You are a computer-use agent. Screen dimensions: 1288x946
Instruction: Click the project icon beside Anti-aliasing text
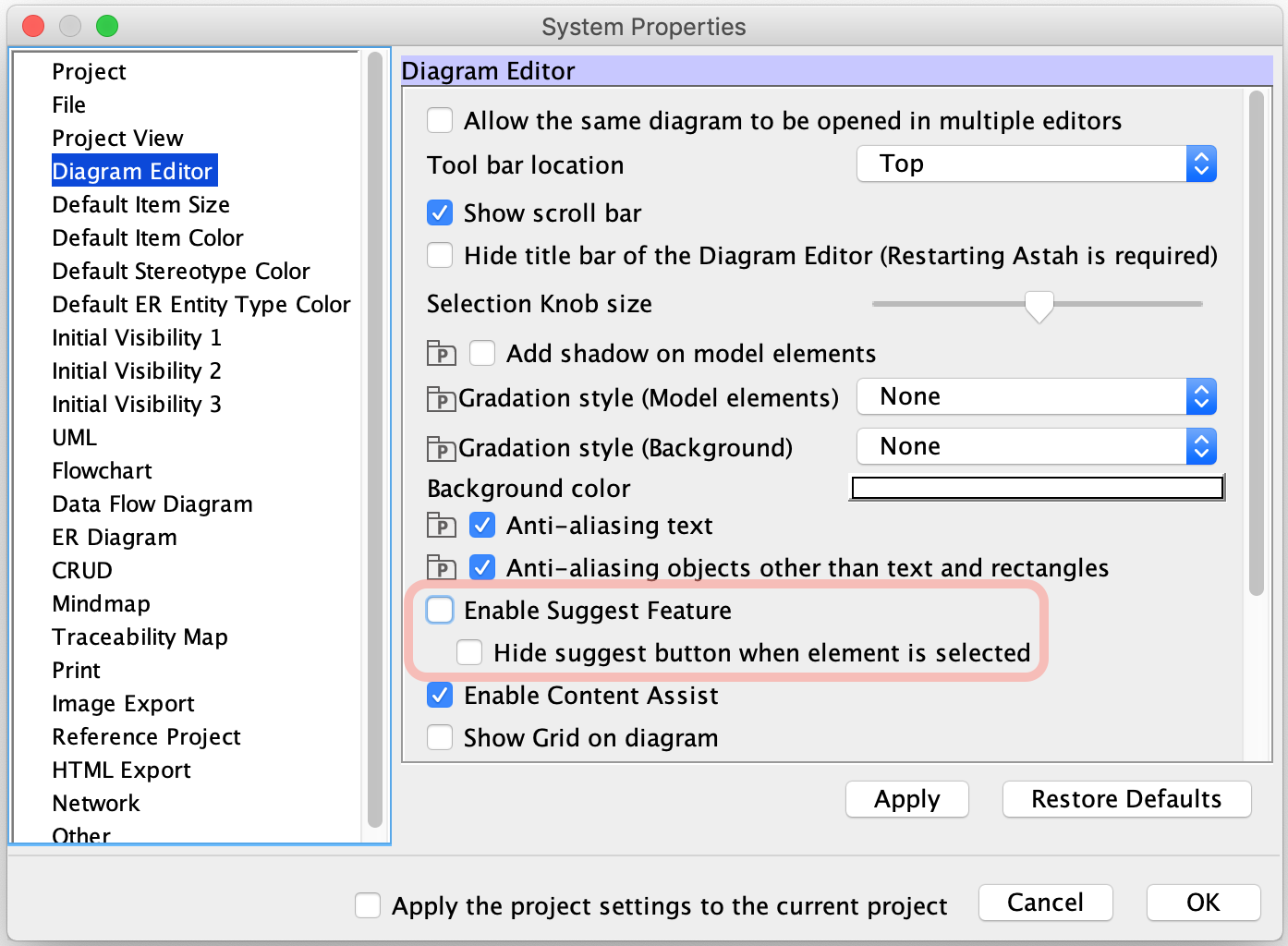pyautogui.click(x=441, y=525)
